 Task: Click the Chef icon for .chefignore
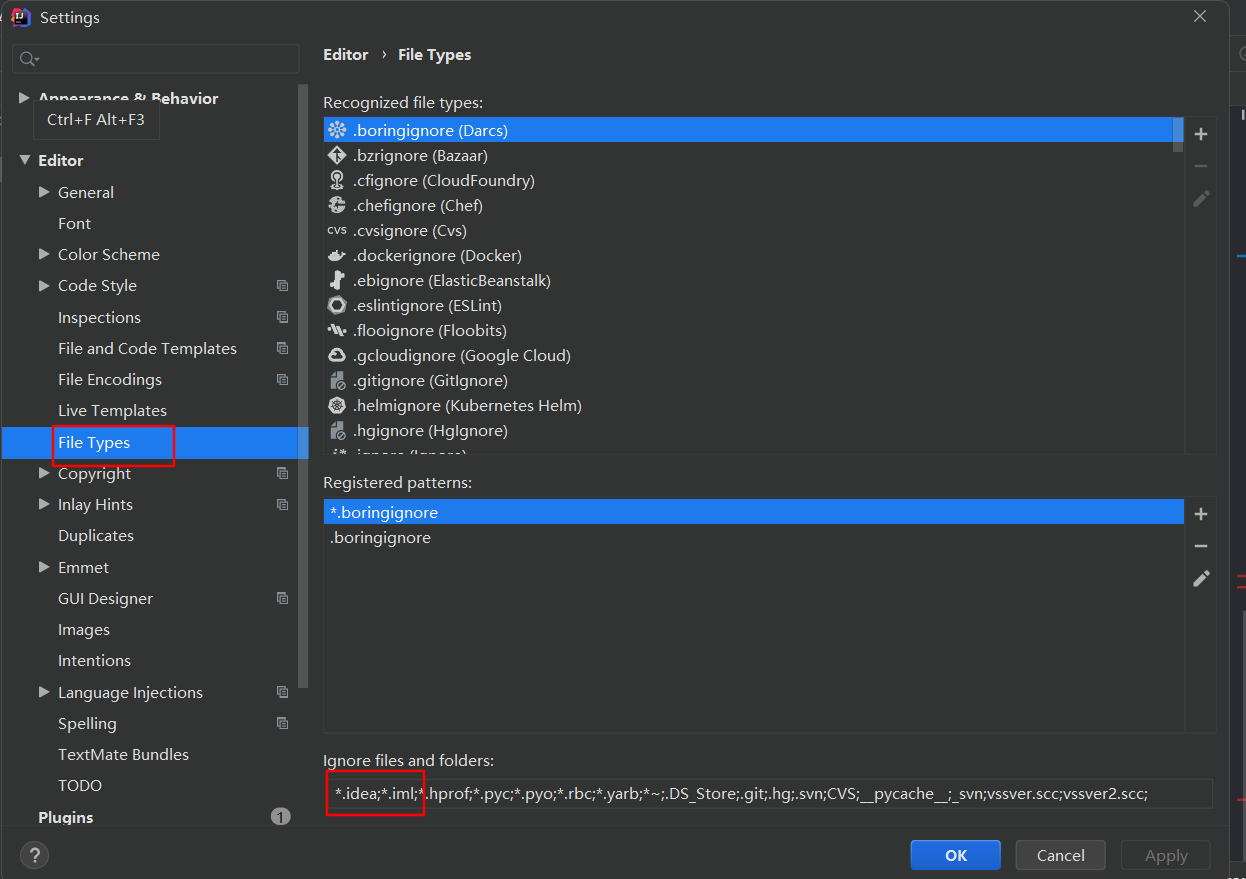click(337, 206)
